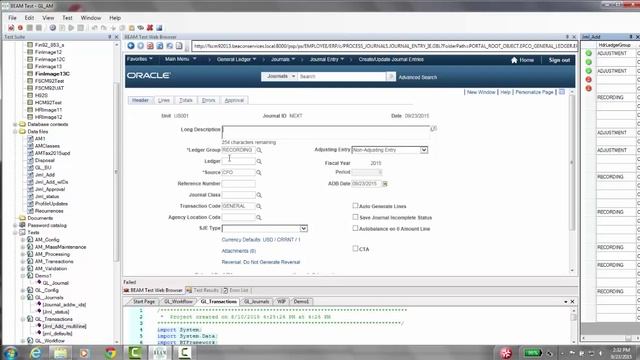Open the Long Description expand icon
The image size is (640, 360).
pyautogui.click(x=433, y=129)
